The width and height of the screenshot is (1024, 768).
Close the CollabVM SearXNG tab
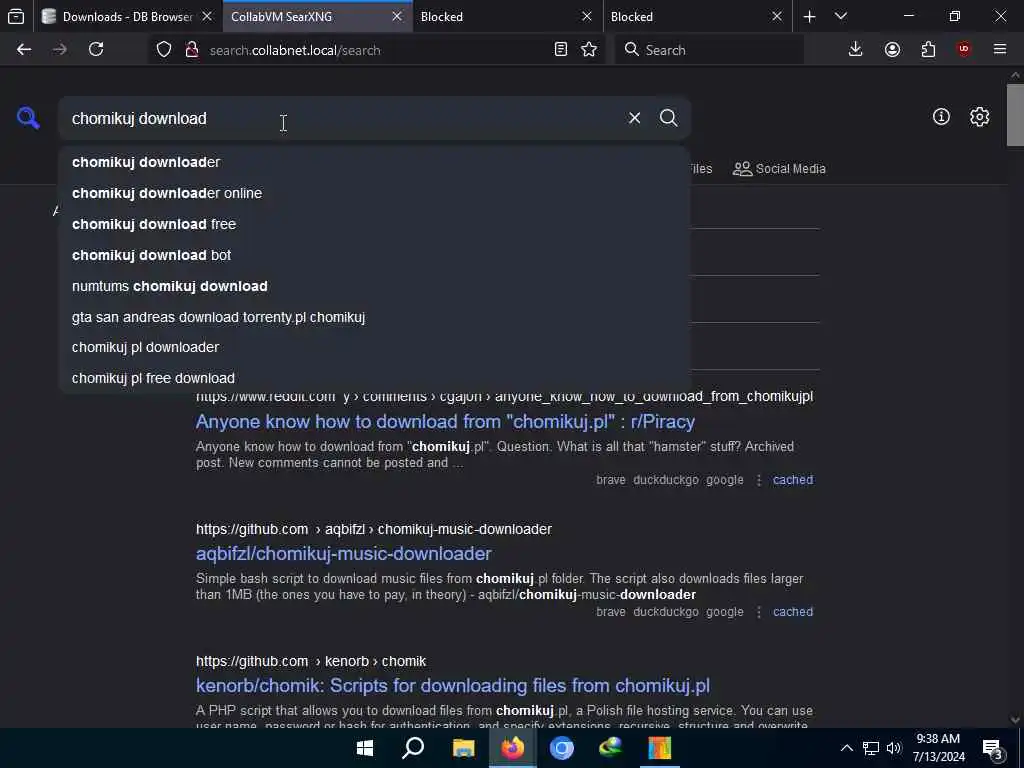[396, 16]
